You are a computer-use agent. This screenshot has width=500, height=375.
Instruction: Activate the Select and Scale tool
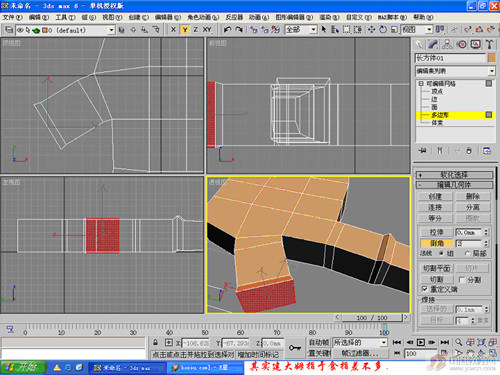[394, 30]
